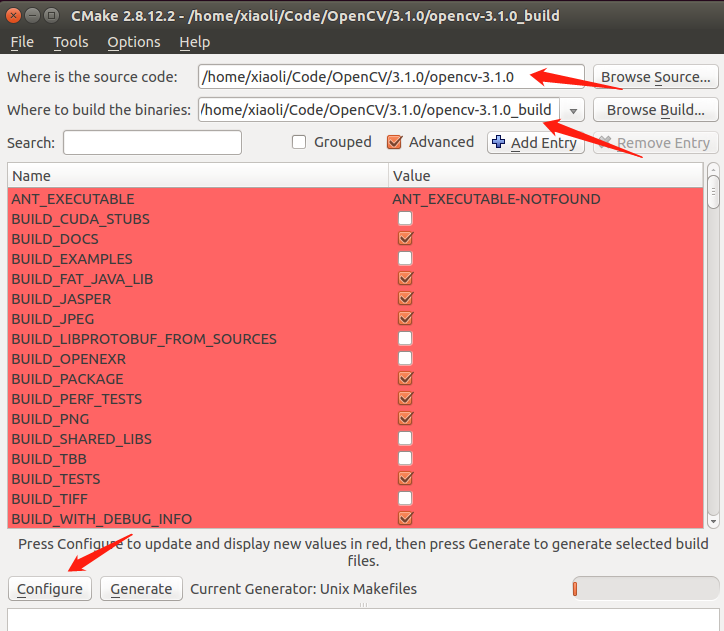Open the Tools menu
724x631 pixels.
tap(71, 42)
